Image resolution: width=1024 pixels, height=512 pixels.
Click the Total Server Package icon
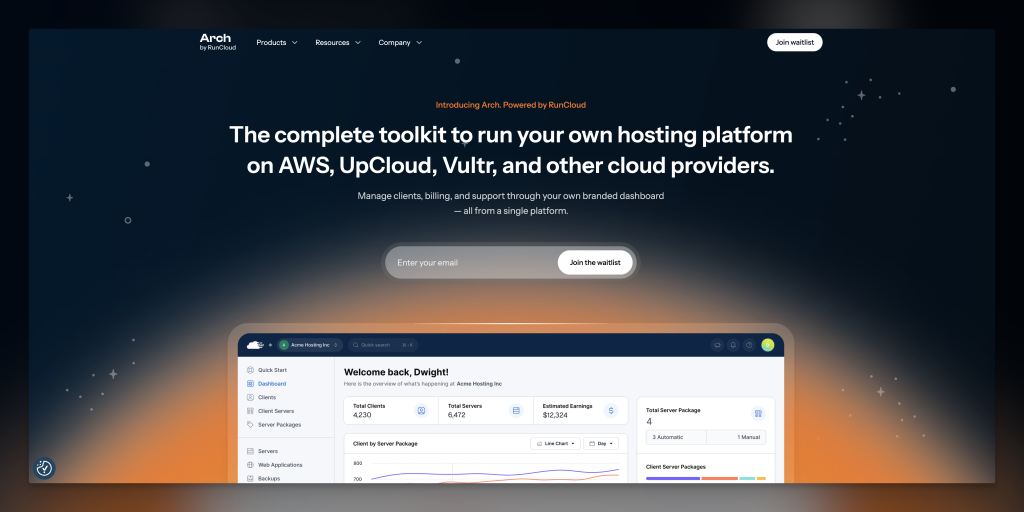pyautogui.click(x=758, y=413)
